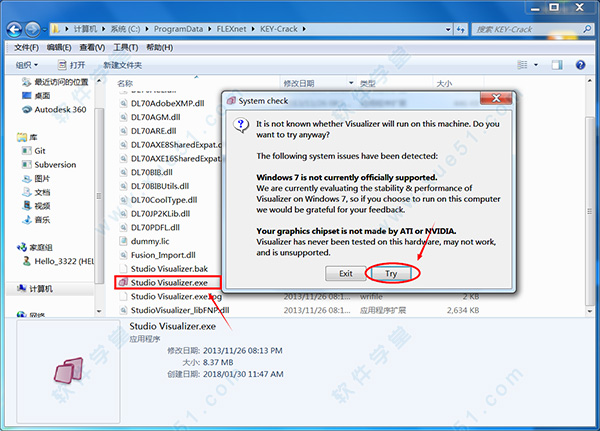Open the 工具(T) menu
The width and height of the screenshot is (600, 431).
click(x=126, y=47)
